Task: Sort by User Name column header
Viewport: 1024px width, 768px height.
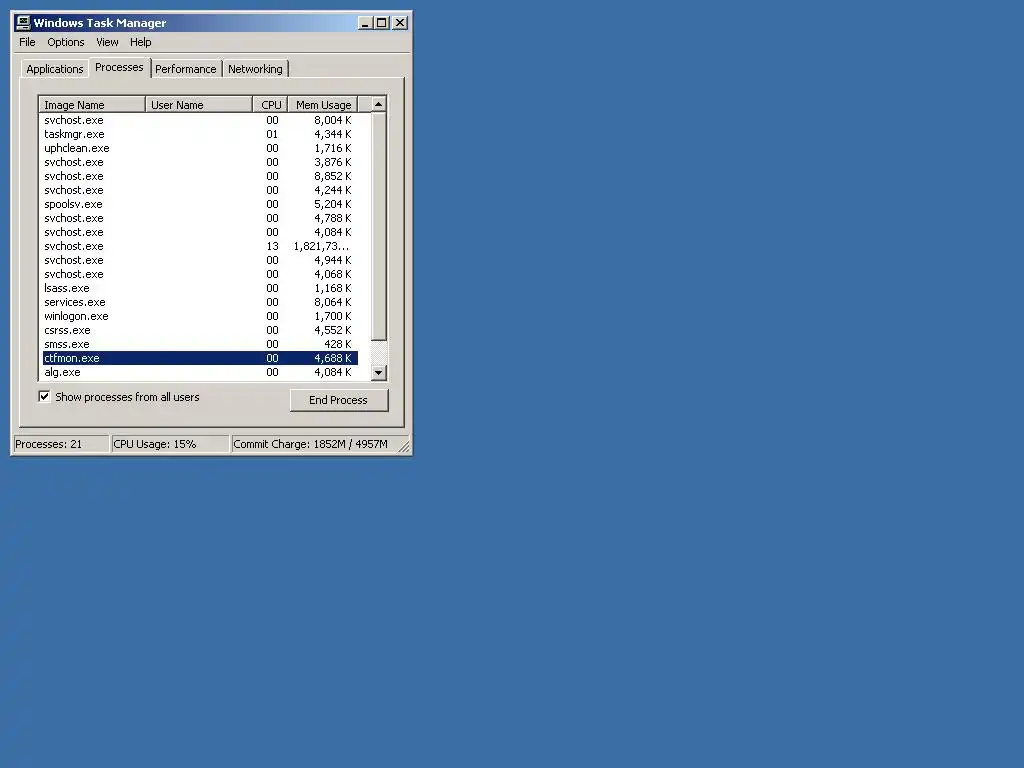Action: [199, 104]
